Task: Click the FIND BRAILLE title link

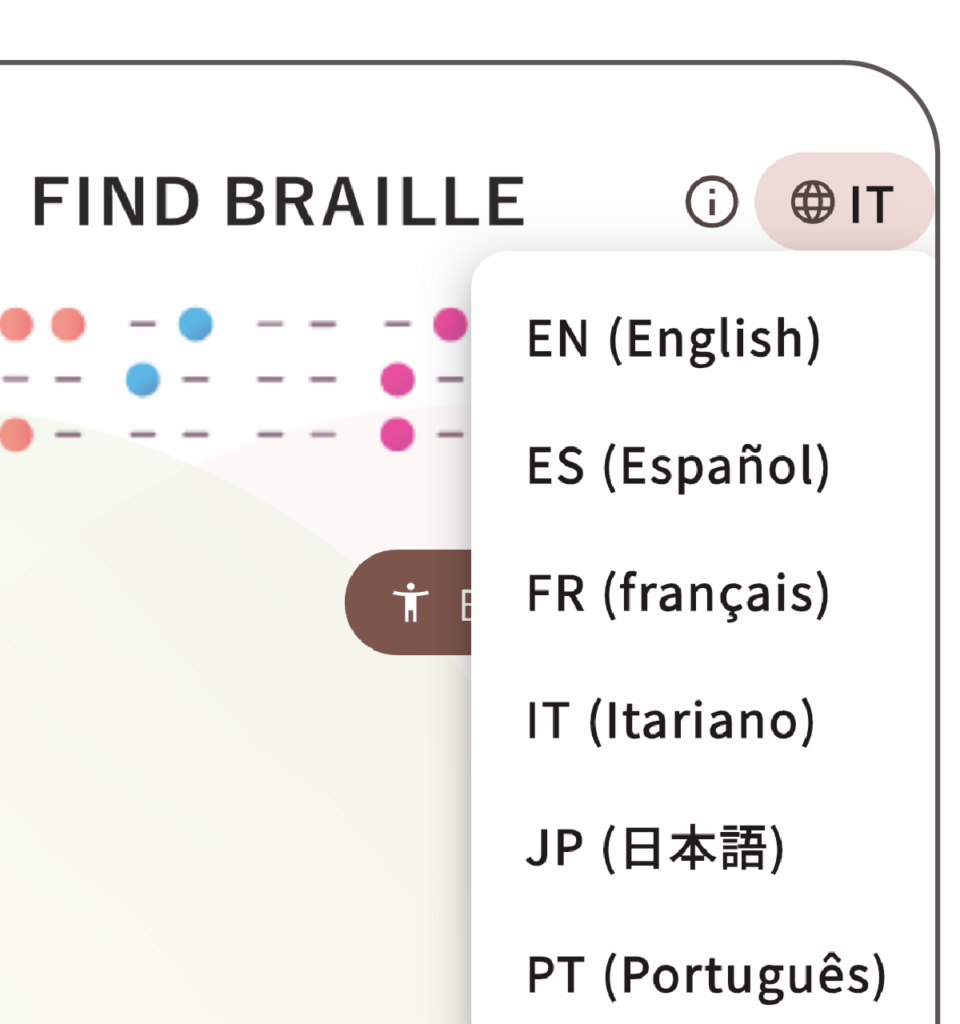Action: 280,199
